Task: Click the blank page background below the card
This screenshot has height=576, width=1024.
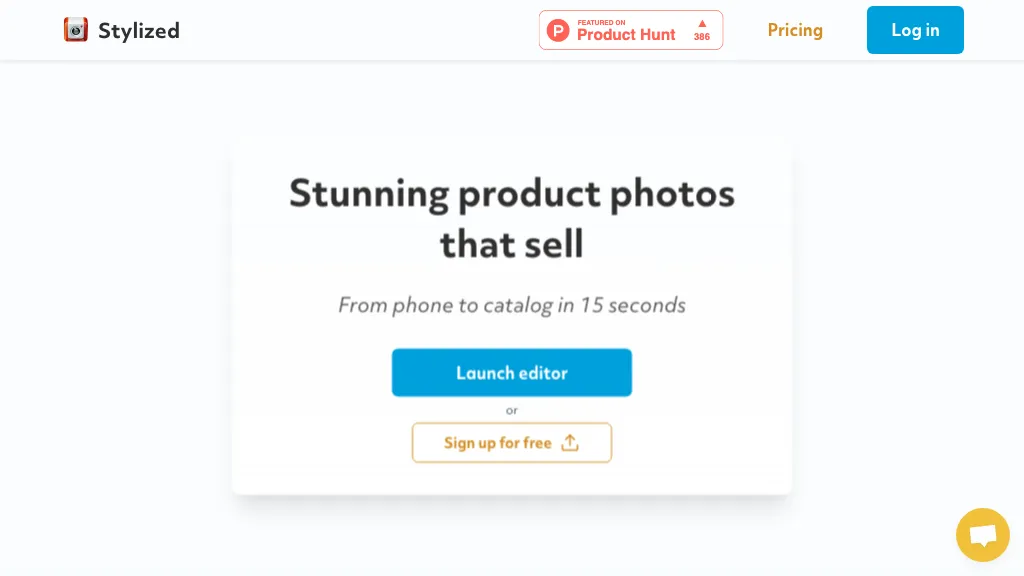Action: point(512,540)
